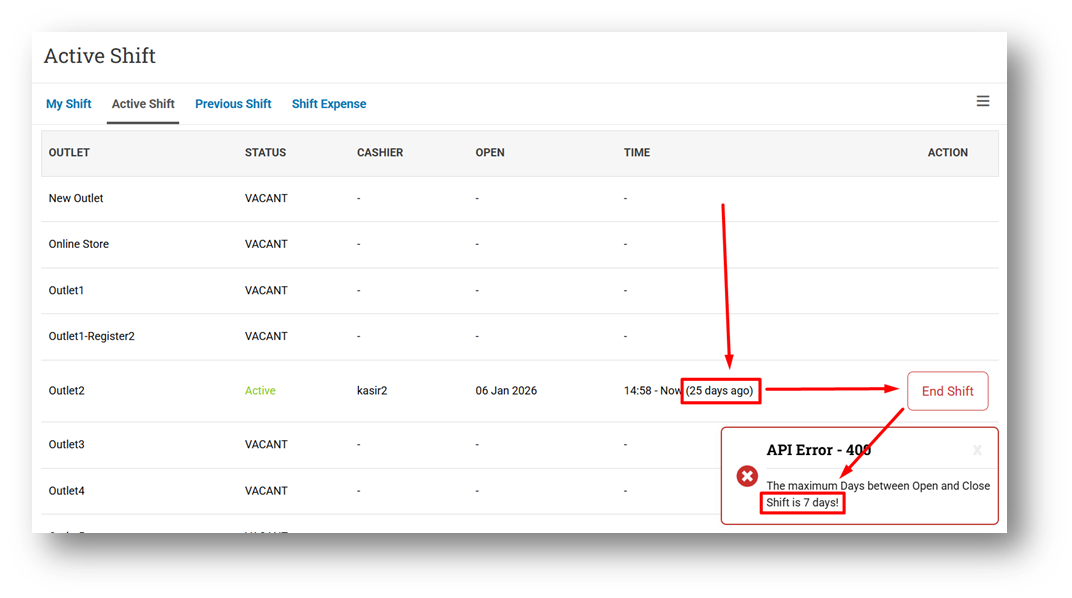Viewport: 1072px width, 598px height.
Task: Click the Active Shift page heading
Action: click(x=100, y=55)
